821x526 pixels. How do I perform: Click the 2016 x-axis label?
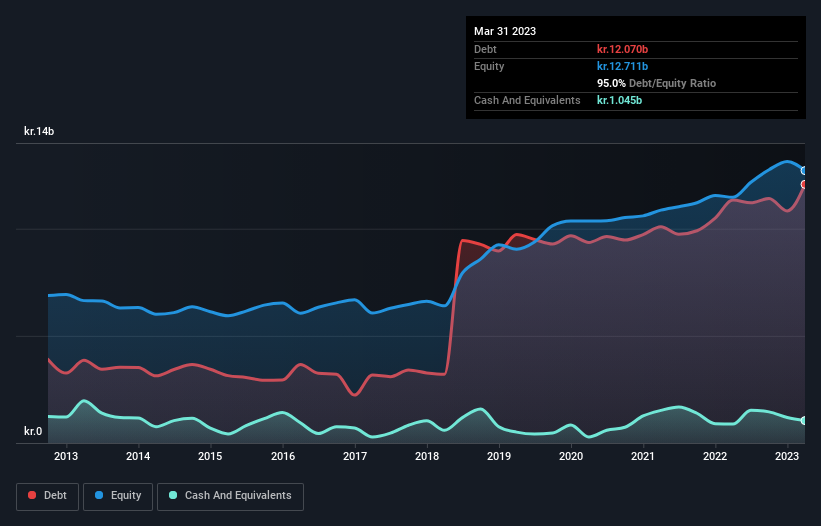283,456
